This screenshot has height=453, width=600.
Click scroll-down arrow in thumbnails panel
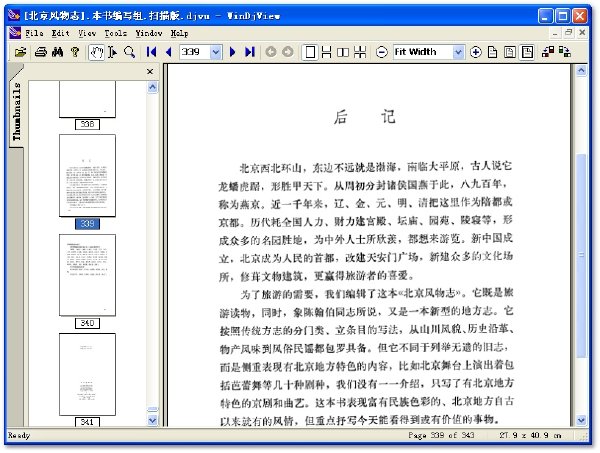pyautogui.click(x=152, y=420)
